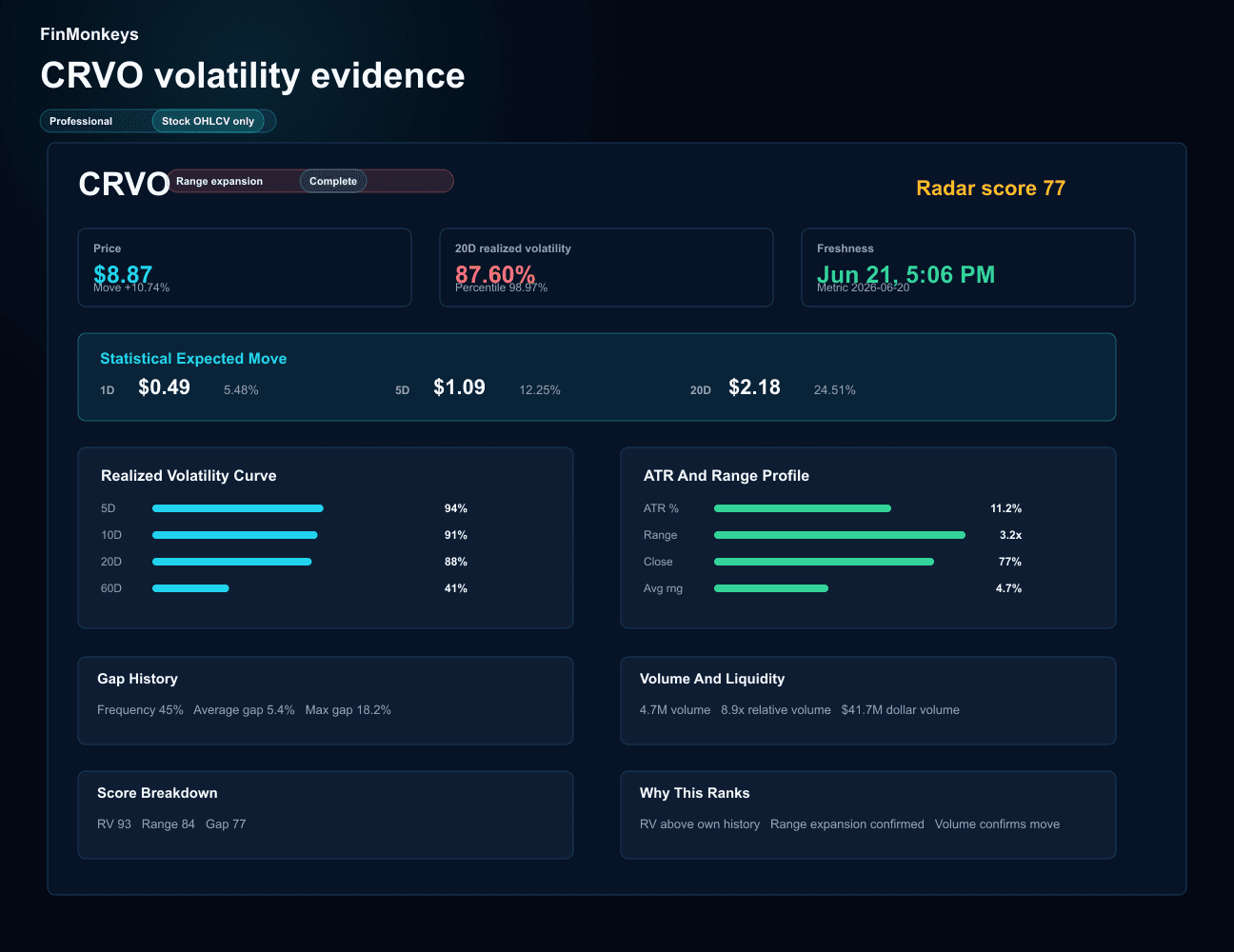Click the 3.2x range value

click(x=1010, y=535)
